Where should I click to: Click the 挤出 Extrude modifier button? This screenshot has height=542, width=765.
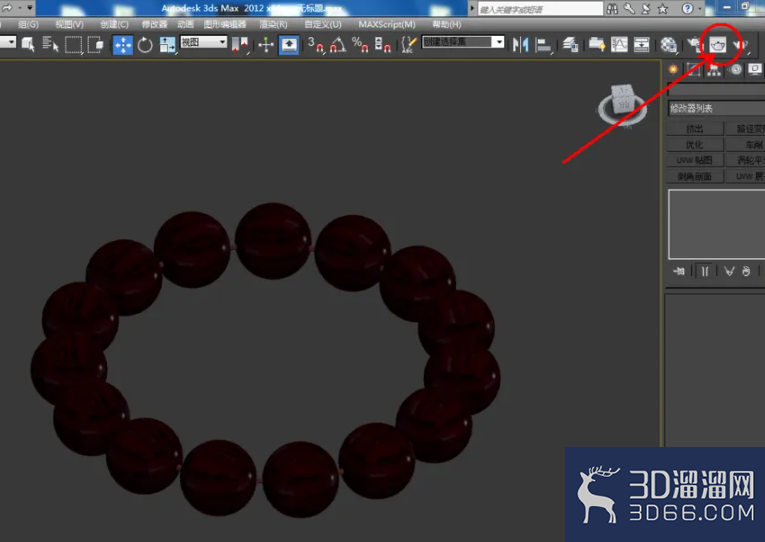695,129
